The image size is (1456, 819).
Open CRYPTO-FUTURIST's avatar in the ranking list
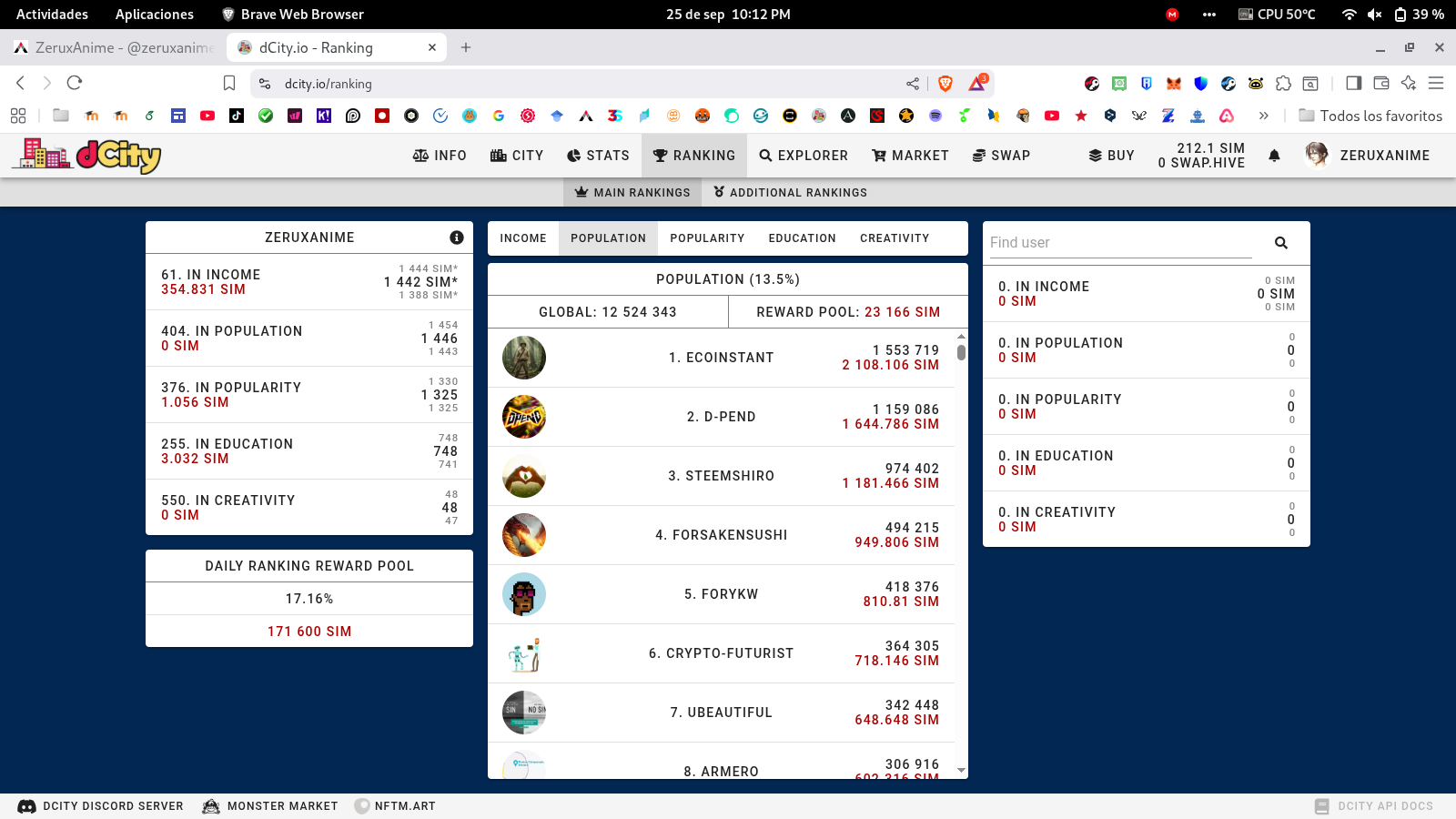[524, 653]
